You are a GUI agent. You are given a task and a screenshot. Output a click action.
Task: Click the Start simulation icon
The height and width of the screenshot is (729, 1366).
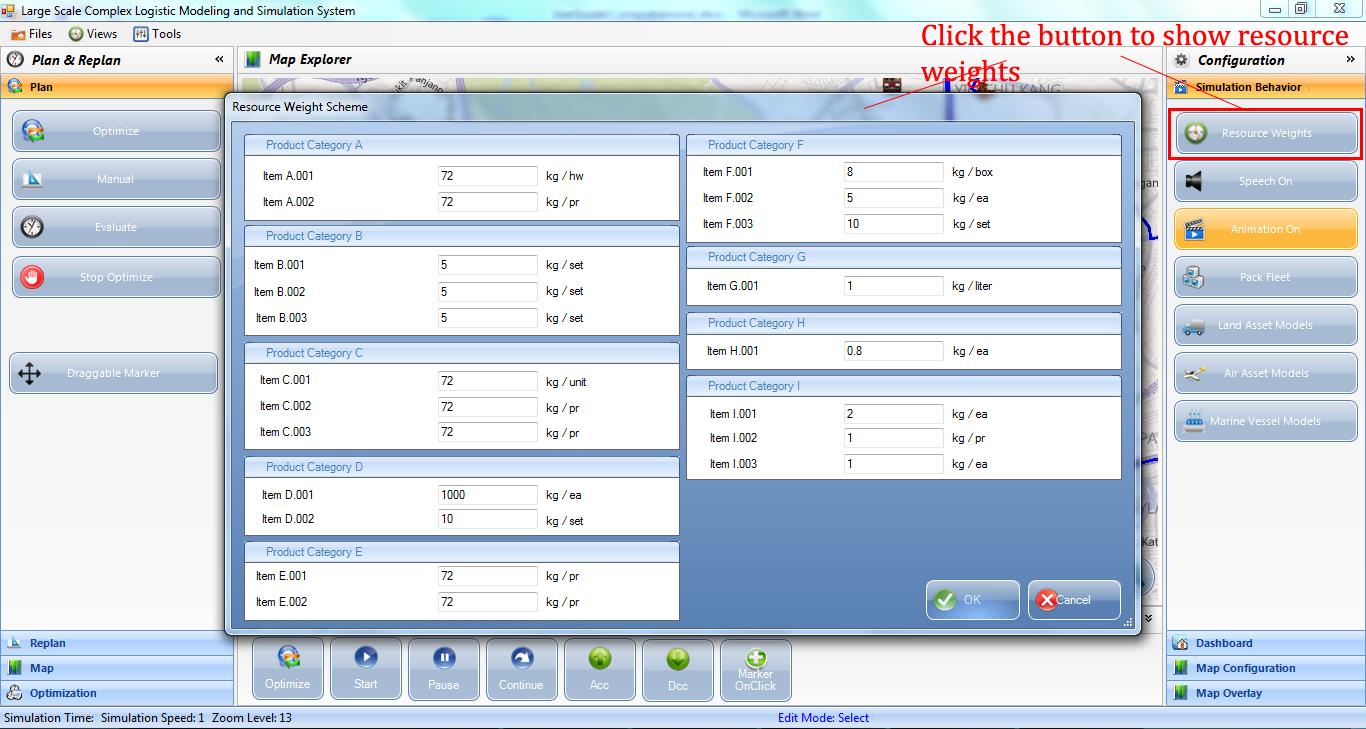pos(365,668)
